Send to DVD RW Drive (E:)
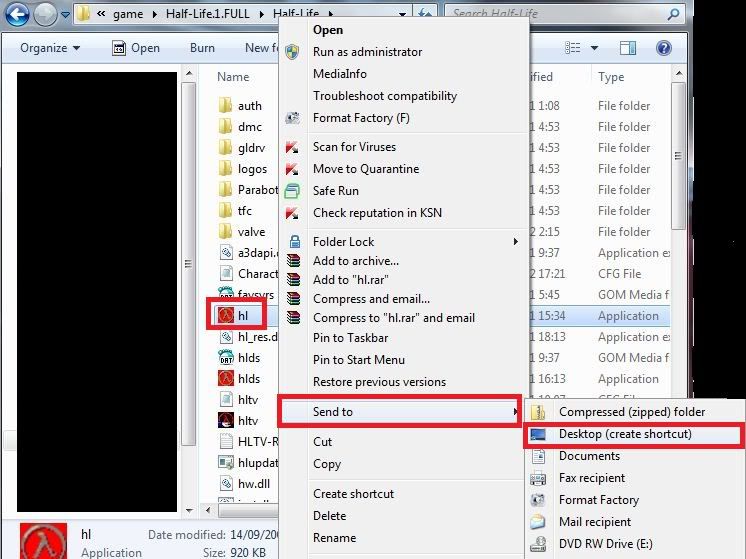746x559 pixels. click(606, 543)
